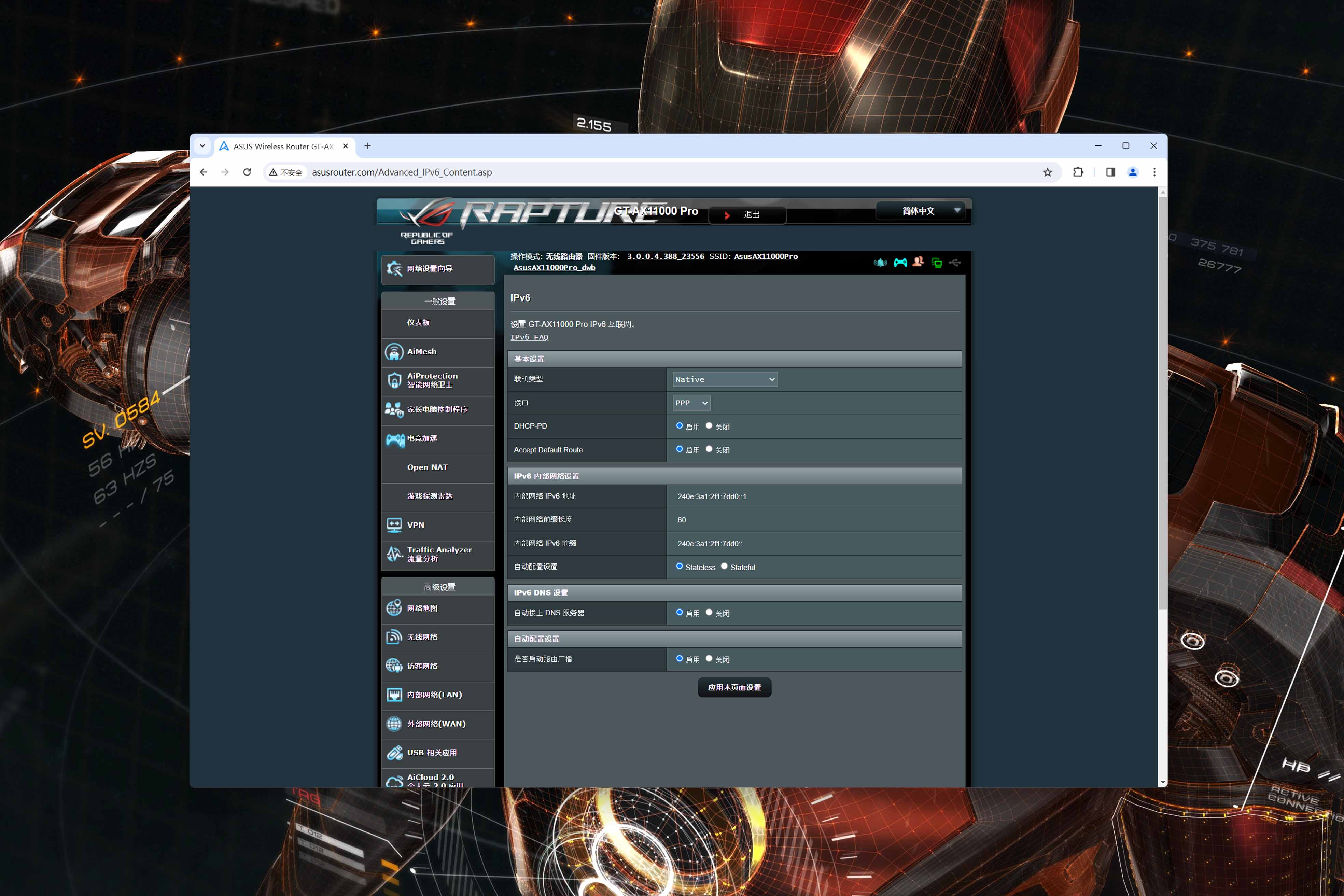Go back using browser back arrow
Viewport: 1344px width, 896px height.
click(x=204, y=172)
